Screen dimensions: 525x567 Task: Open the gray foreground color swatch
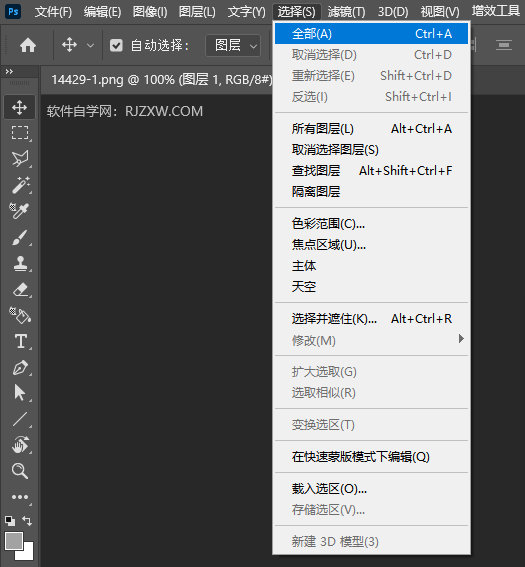[x=14, y=541]
